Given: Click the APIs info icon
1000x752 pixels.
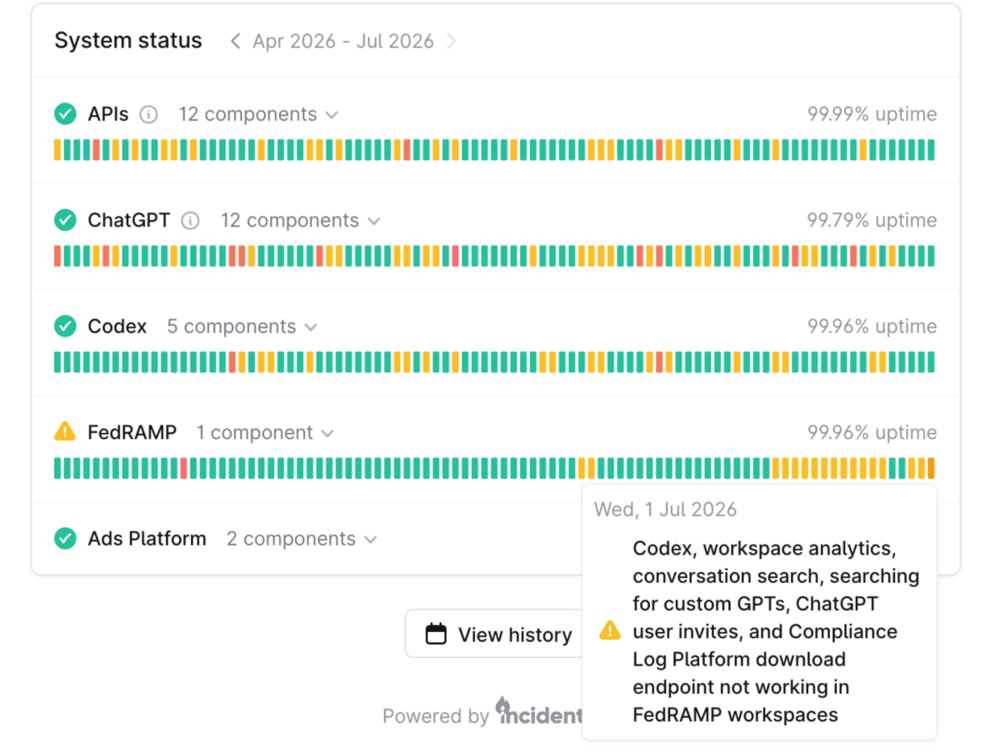Looking at the screenshot, I should (149, 114).
